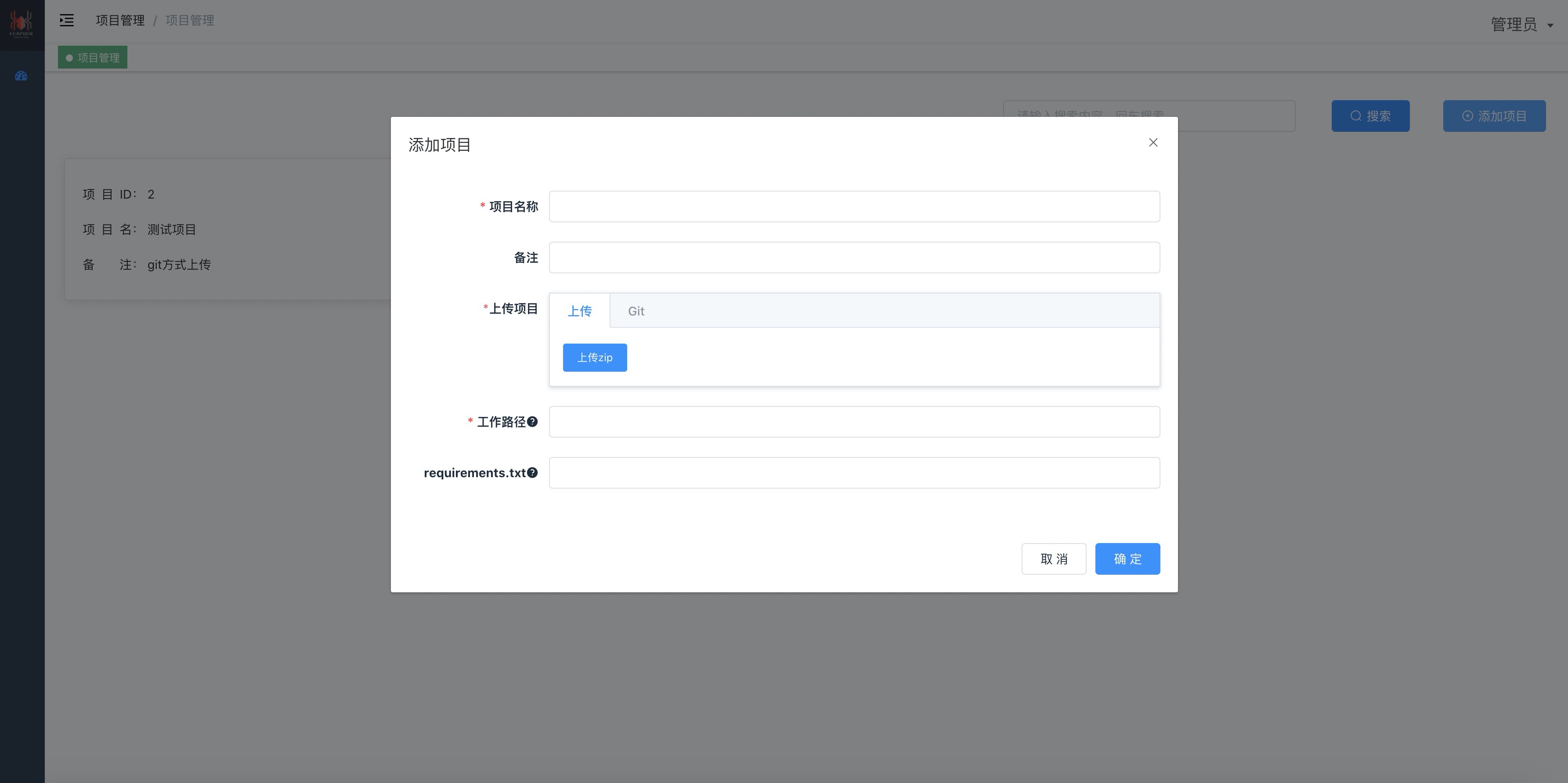Close the 添加项目 dialog with X

coord(1153,142)
